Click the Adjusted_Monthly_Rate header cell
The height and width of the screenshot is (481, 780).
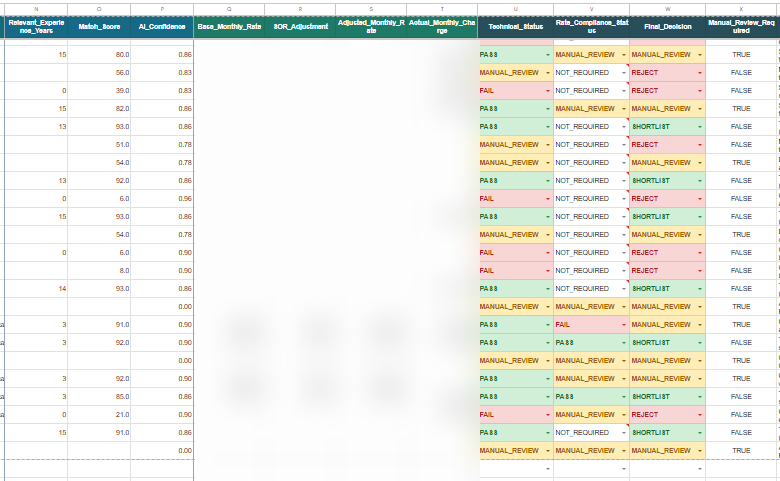point(371,27)
